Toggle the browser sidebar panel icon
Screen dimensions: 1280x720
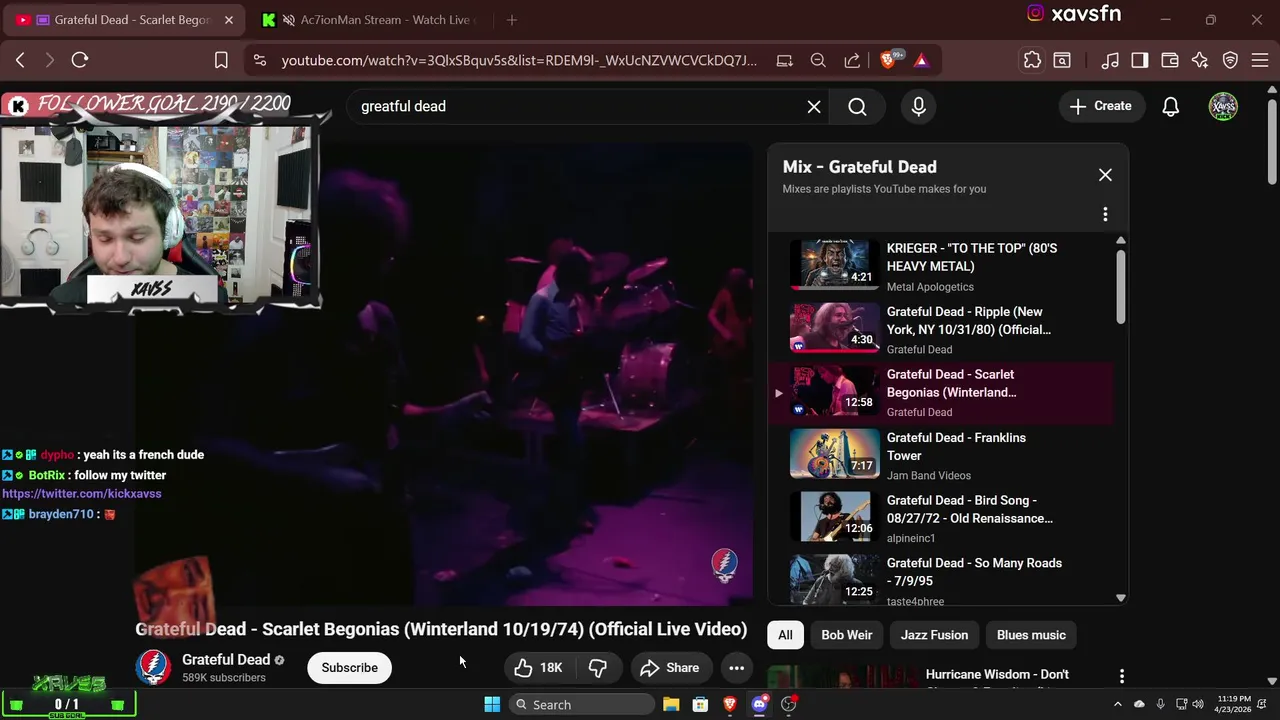pyautogui.click(x=1140, y=61)
